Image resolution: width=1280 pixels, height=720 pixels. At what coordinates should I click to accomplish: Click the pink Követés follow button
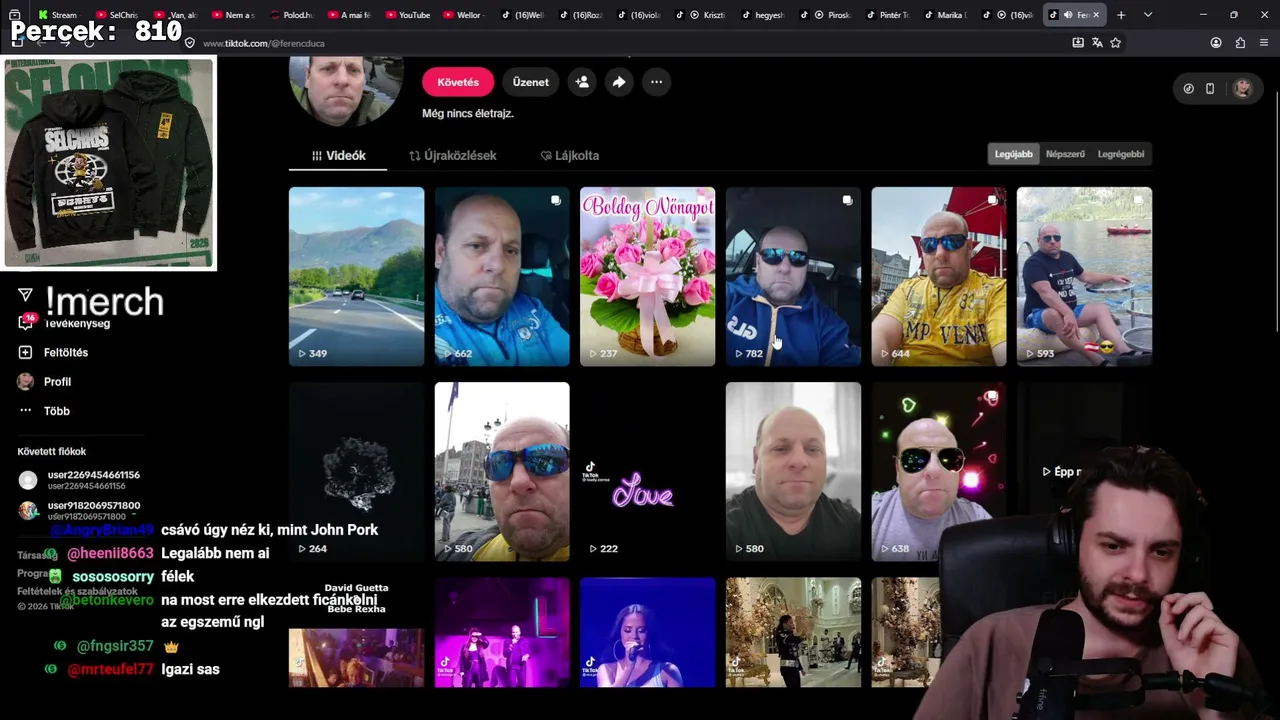(x=458, y=82)
